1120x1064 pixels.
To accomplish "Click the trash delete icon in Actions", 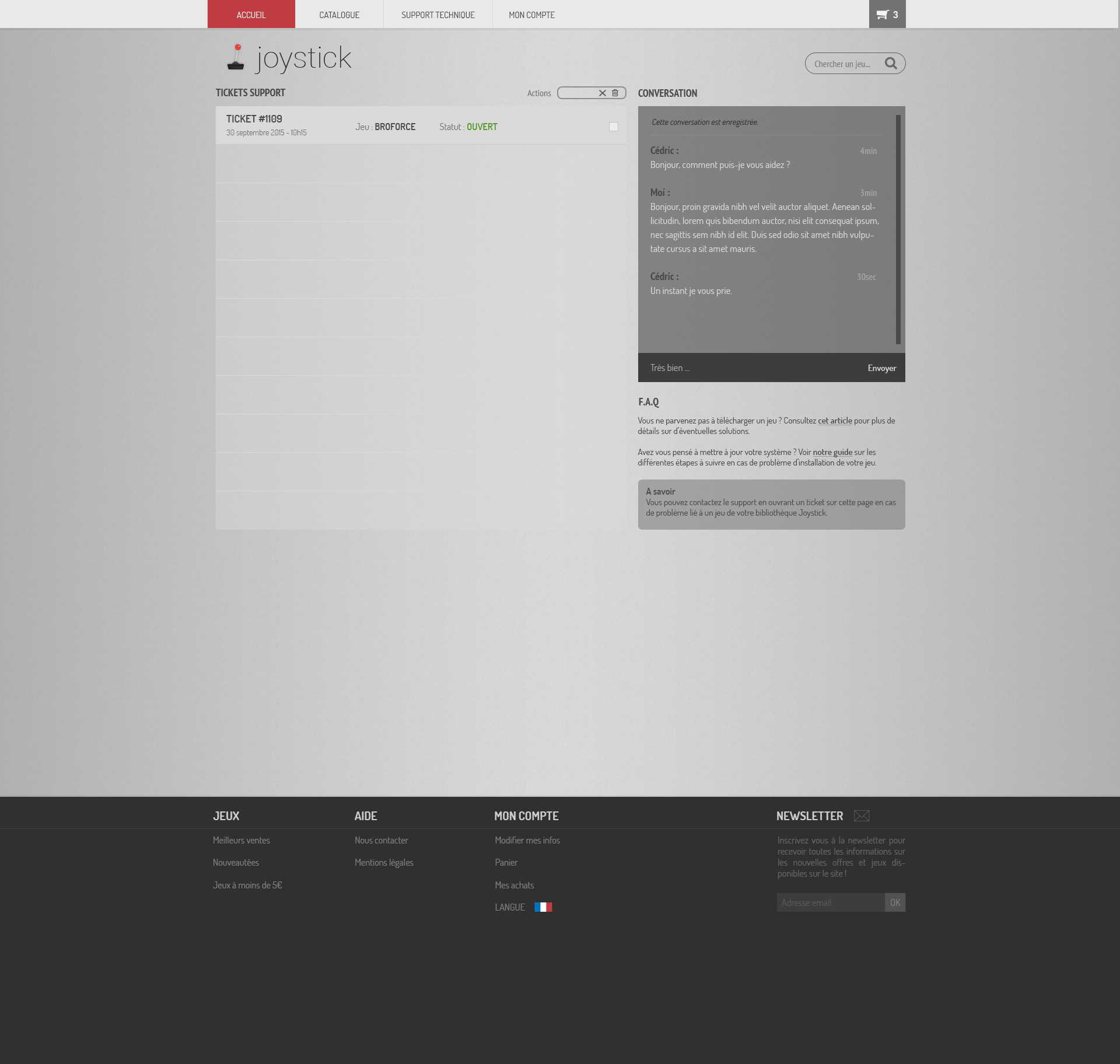I will click(x=615, y=93).
